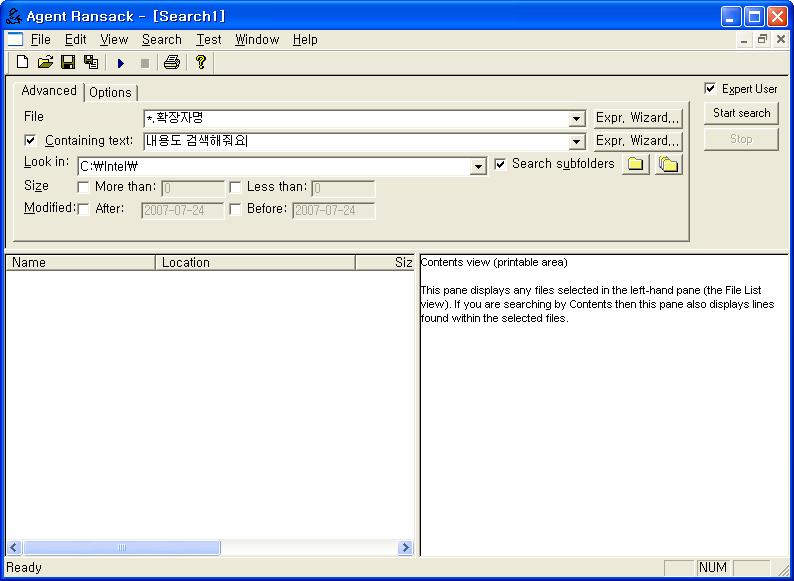Click the horizontal scrollbar thumb in results list
Image resolution: width=794 pixels, height=581 pixels.
pos(122,548)
